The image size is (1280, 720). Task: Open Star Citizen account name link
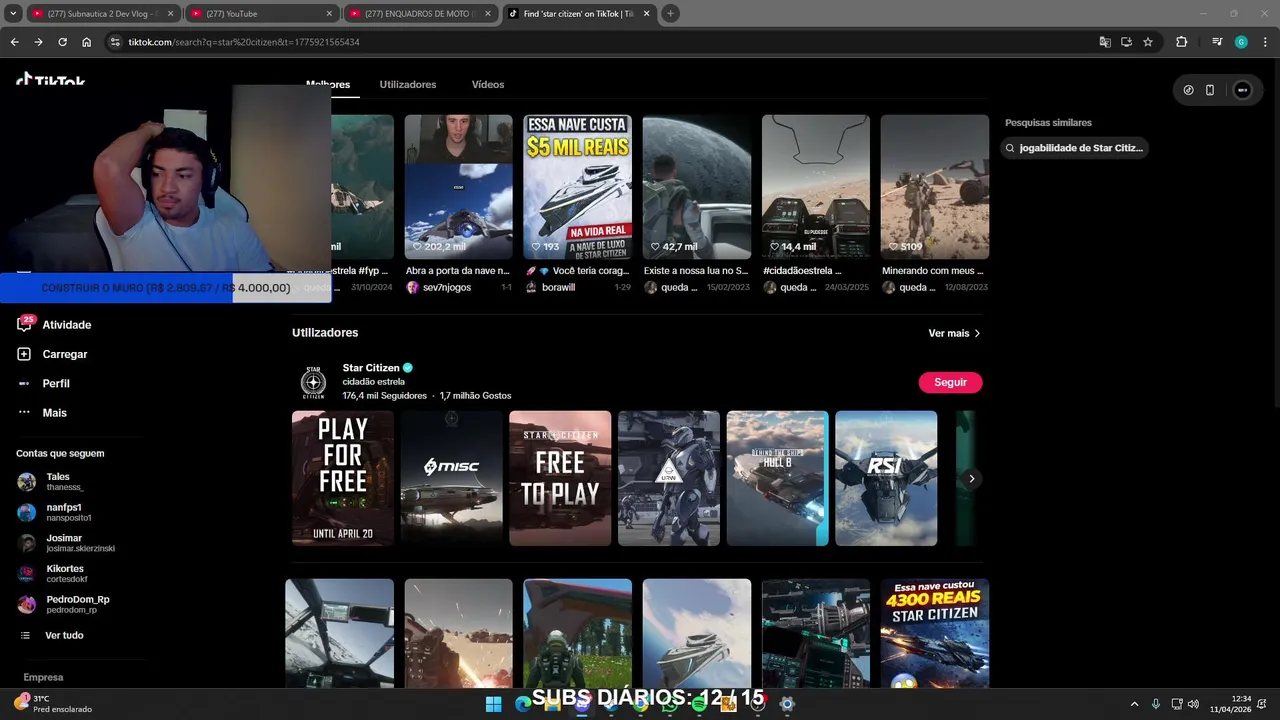pyautogui.click(x=371, y=367)
